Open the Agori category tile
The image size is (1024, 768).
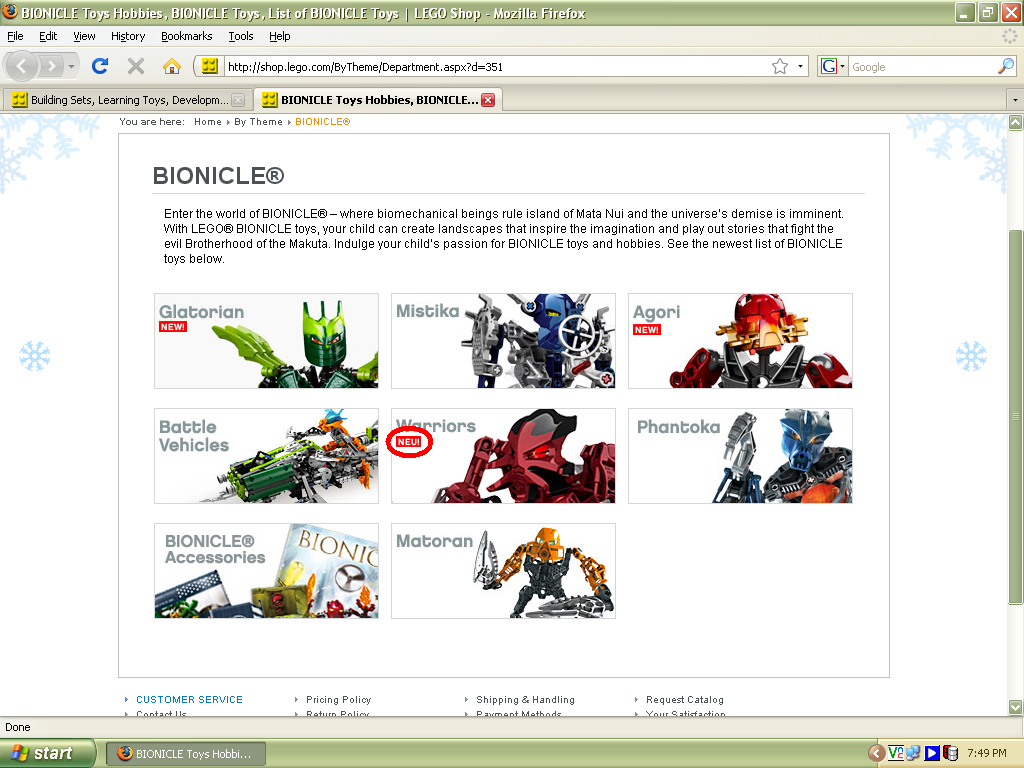coord(741,341)
